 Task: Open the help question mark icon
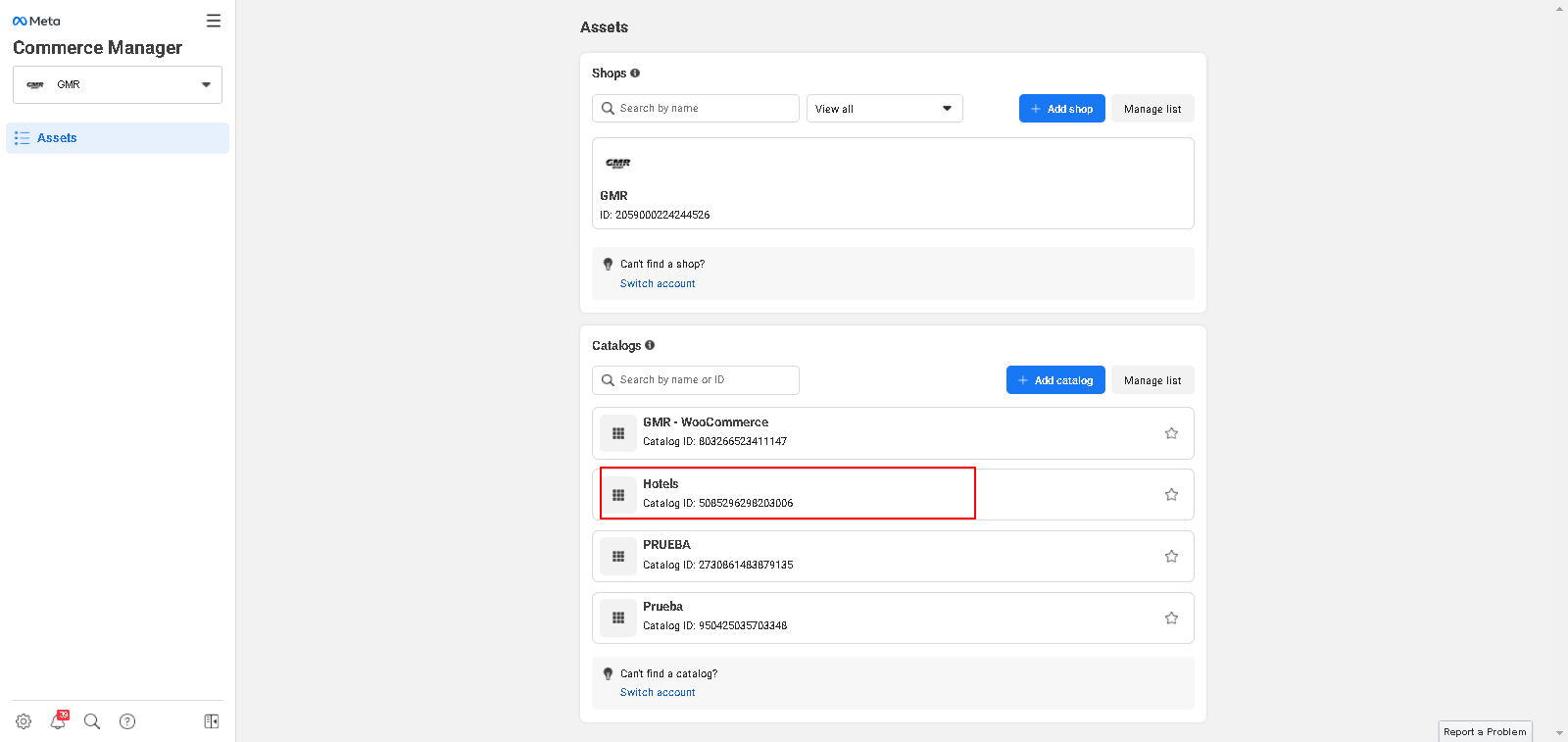point(127,721)
